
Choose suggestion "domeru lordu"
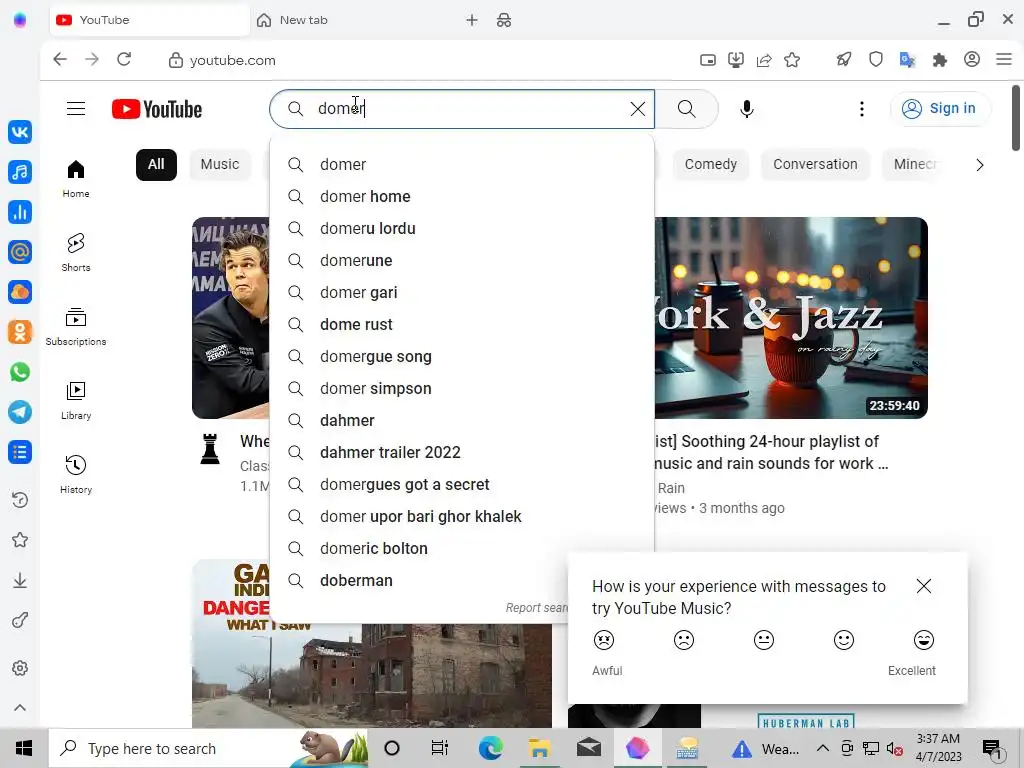(462, 229)
